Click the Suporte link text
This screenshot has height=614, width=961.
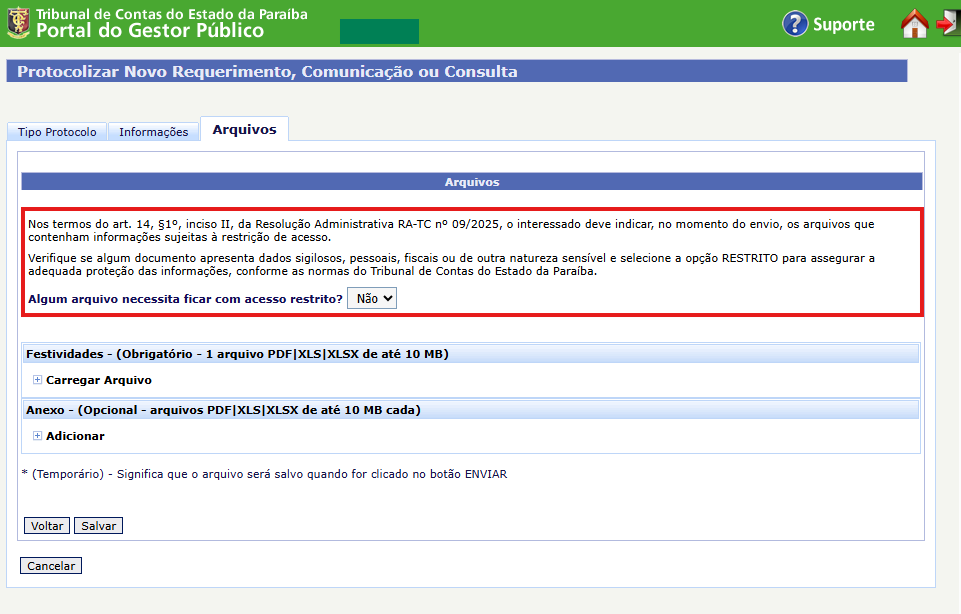pos(843,25)
